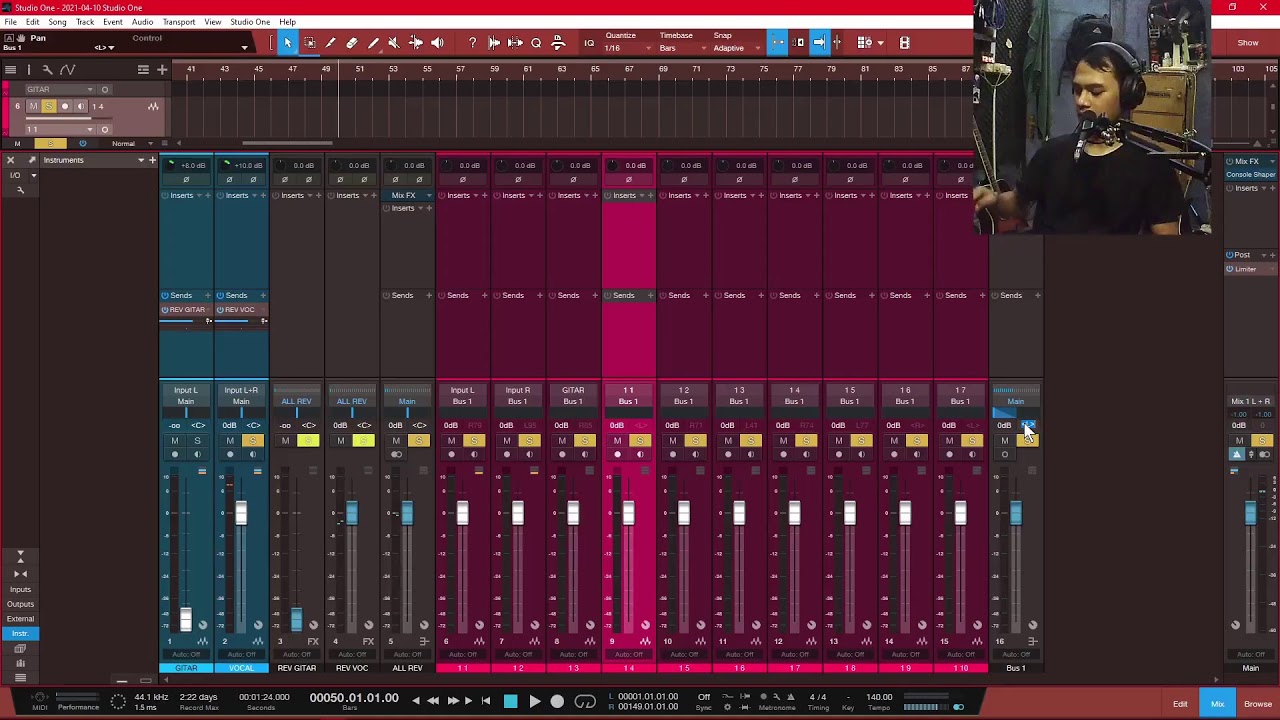Open the Zoom magnifier tool
The image size is (1280, 720).
point(536,43)
